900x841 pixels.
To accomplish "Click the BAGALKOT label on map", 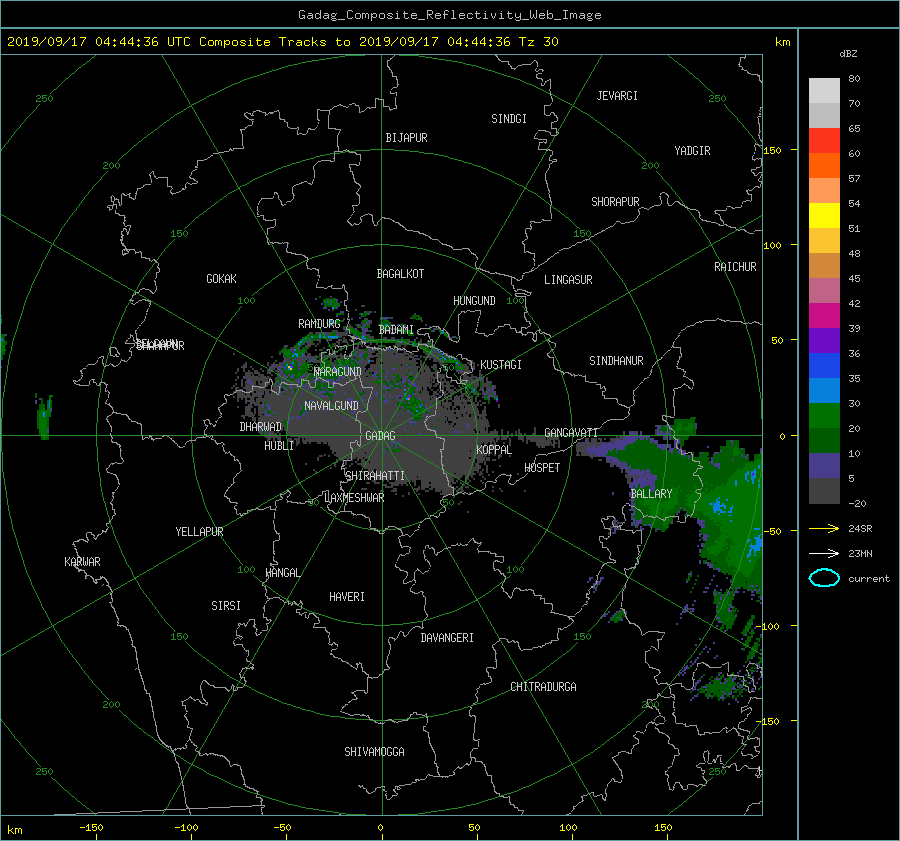I will pyautogui.click(x=400, y=274).
